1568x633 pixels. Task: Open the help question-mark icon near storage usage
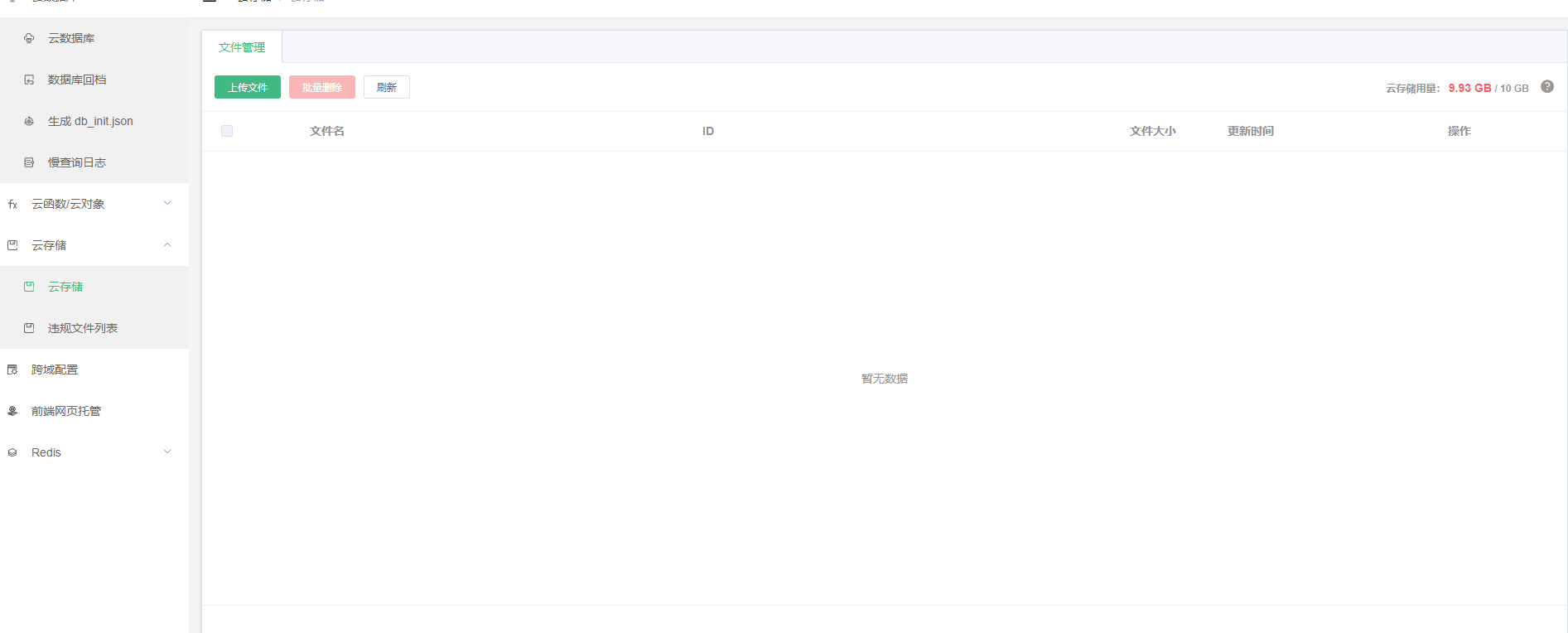point(1547,87)
